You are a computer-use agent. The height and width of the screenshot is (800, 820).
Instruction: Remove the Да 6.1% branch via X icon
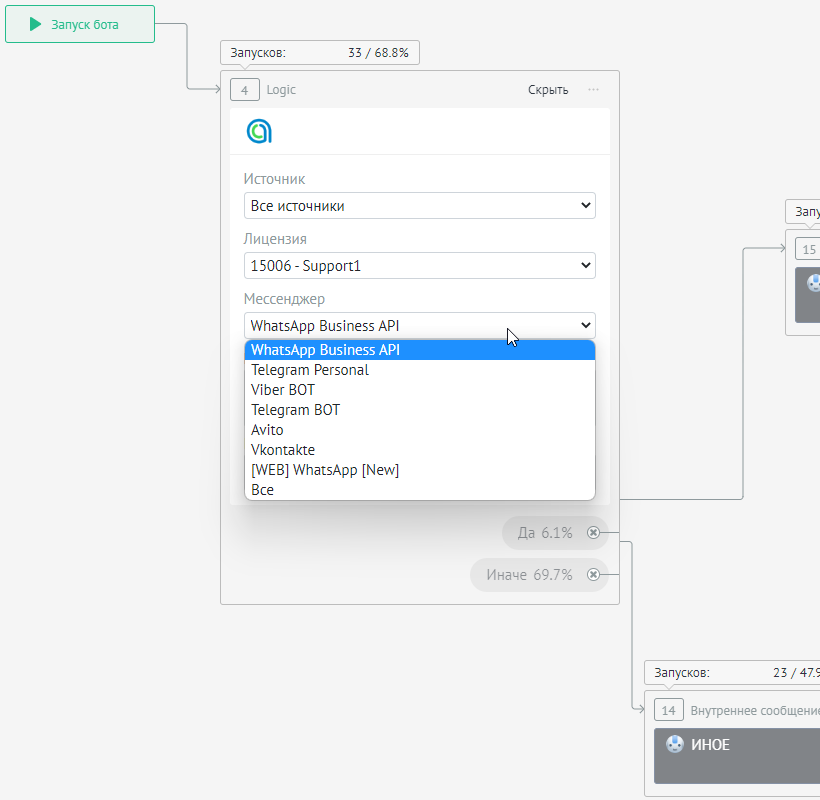pos(593,533)
